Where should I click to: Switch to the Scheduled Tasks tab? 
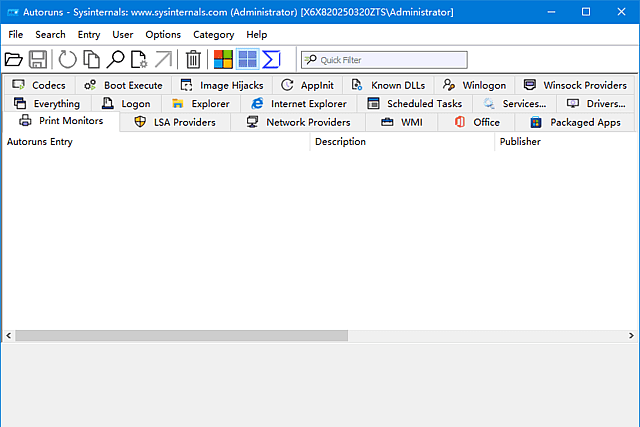tap(415, 104)
